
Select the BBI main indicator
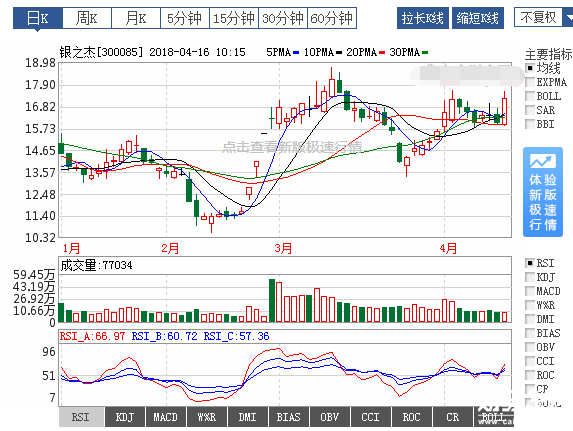530,124
